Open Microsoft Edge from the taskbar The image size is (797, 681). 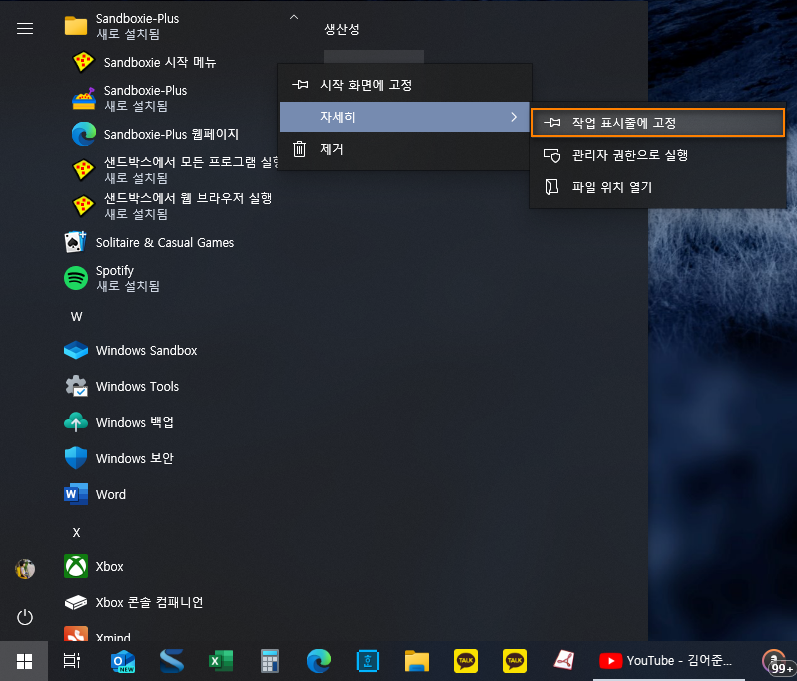point(319,661)
